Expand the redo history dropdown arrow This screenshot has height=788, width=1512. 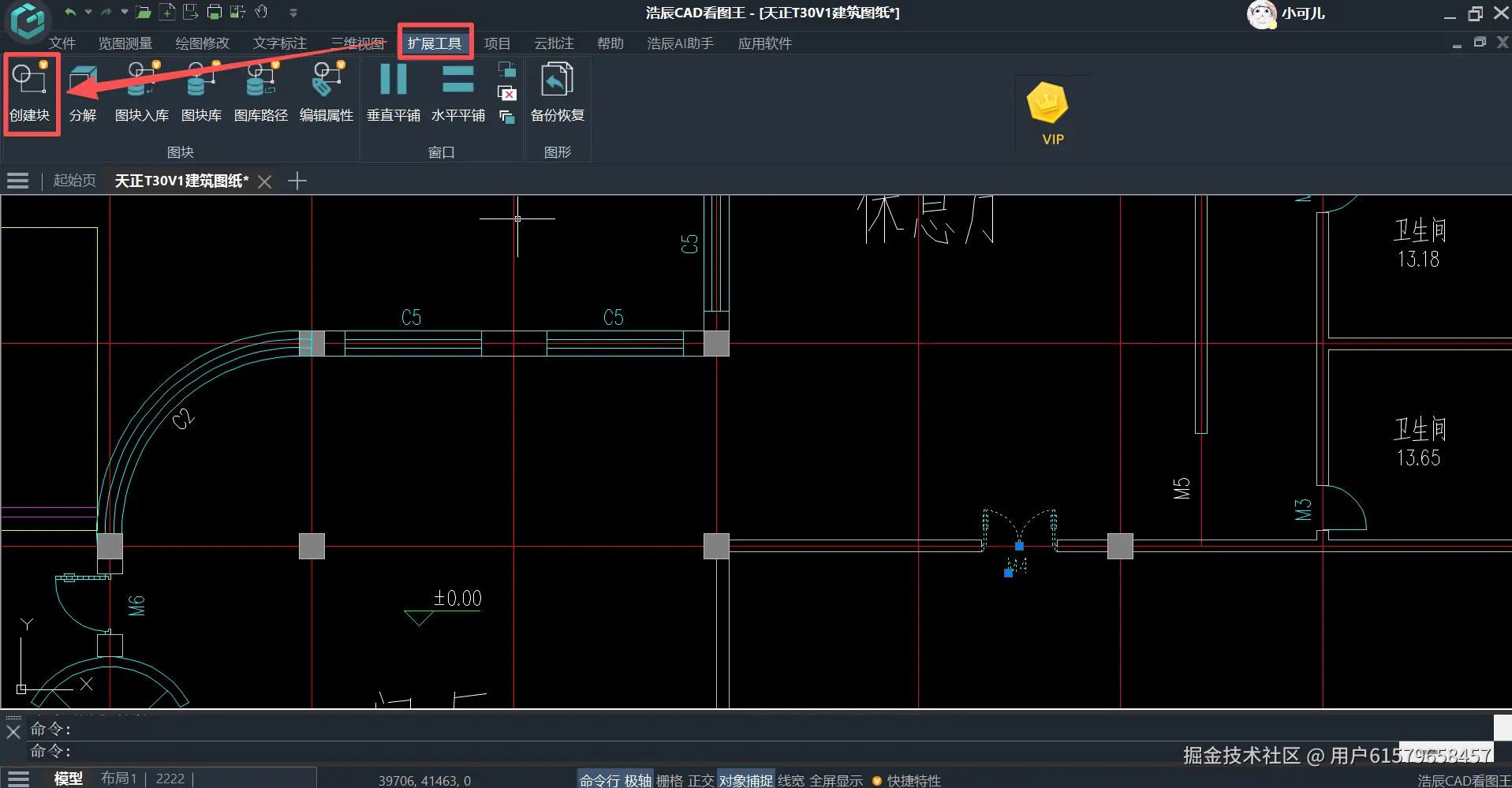point(125,12)
